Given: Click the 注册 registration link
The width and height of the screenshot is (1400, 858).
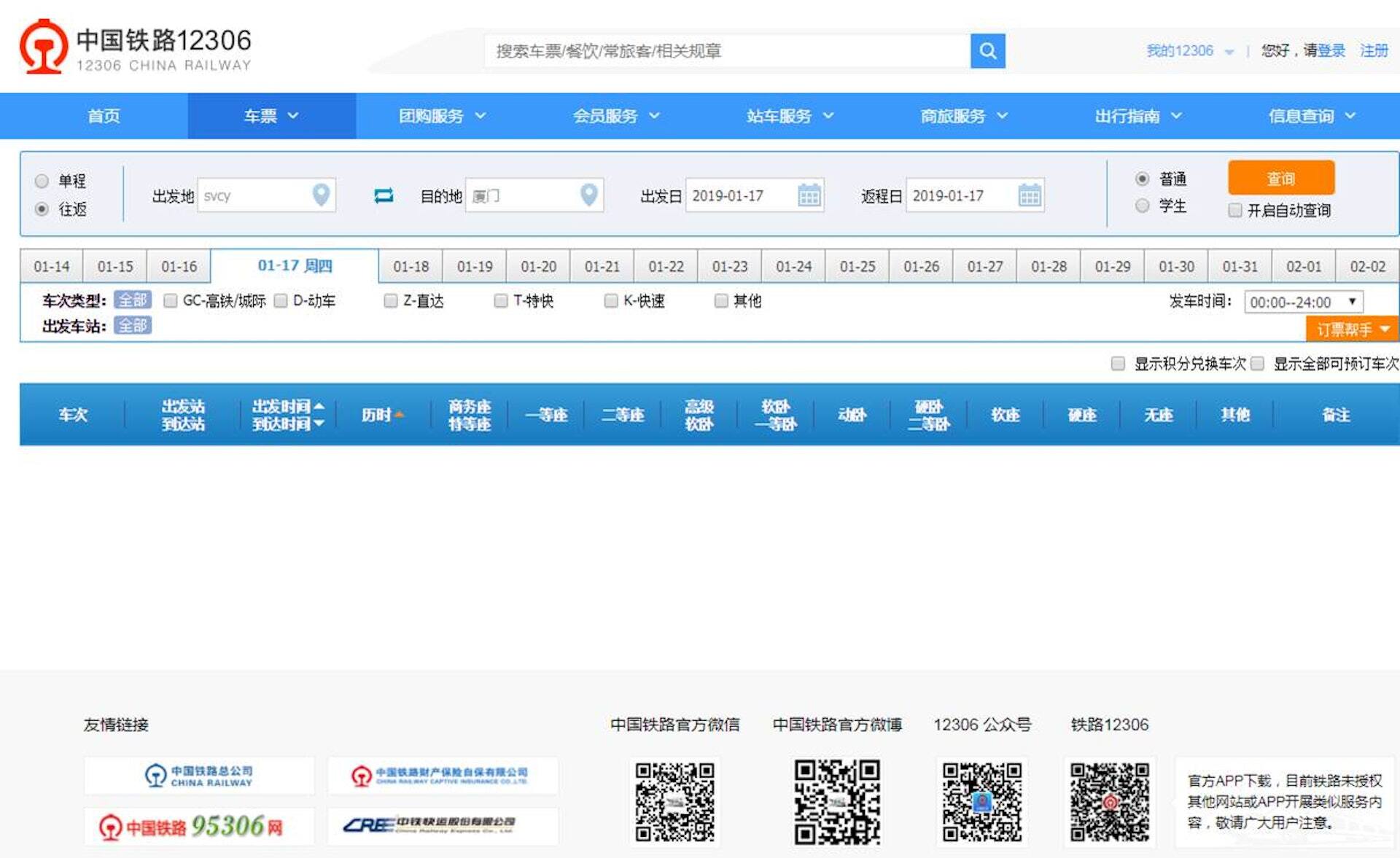Looking at the screenshot, I should pos(1373,50).
